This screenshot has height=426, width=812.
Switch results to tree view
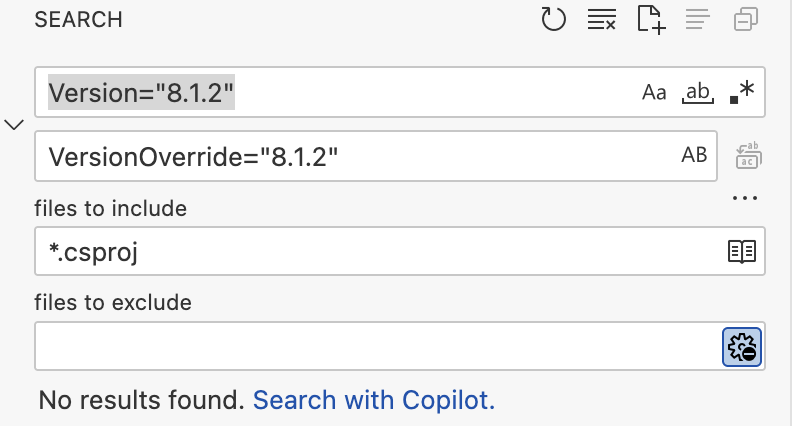[698, 19]
